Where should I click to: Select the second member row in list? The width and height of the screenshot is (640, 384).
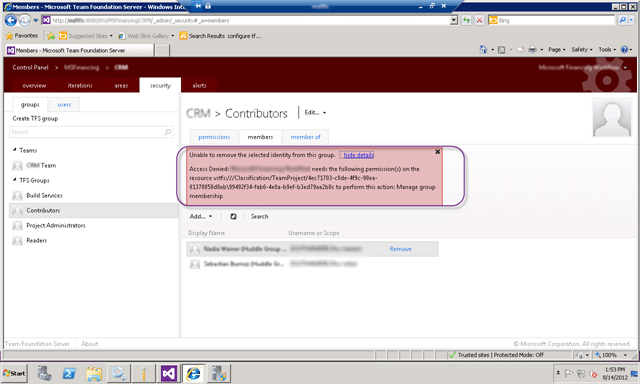tap(312, 264)
